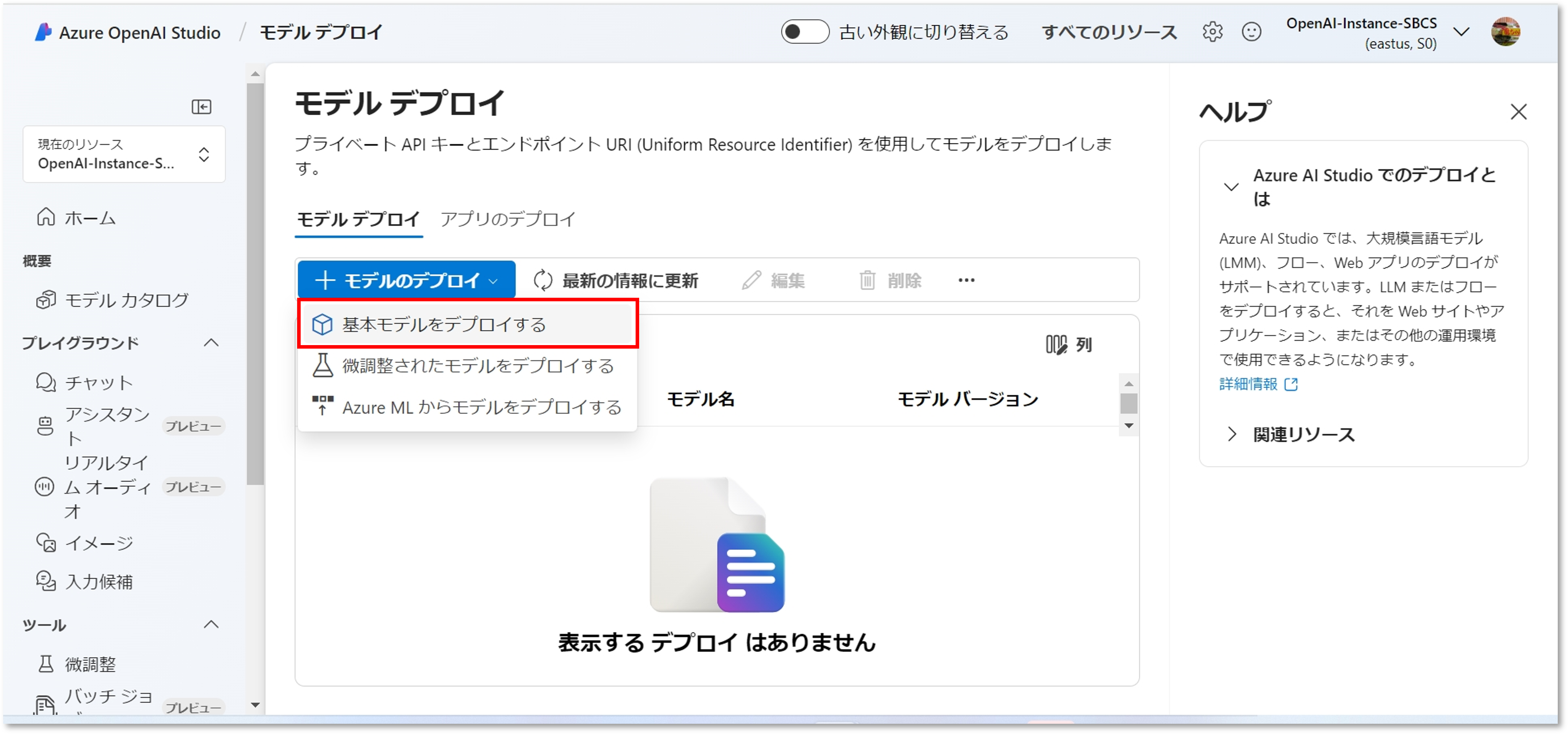The height and width of the screenshot is (734, 1568).
Task: Collapse Azure AI Studio でのデプロイとは section
Action: (1231, 187)
